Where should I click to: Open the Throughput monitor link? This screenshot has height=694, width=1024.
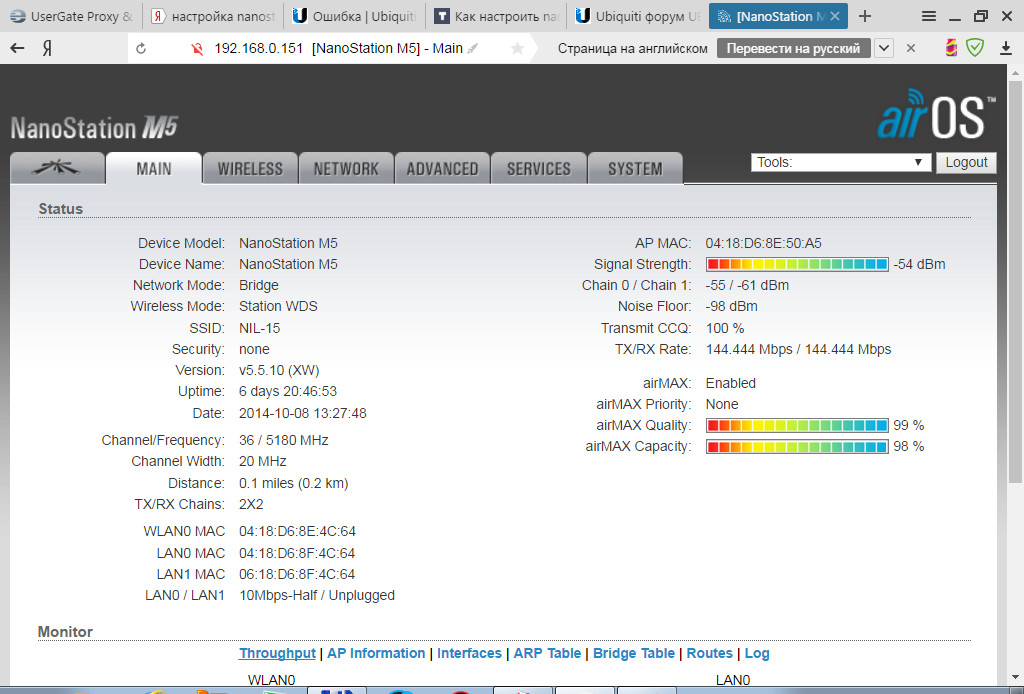click(277, 653)
